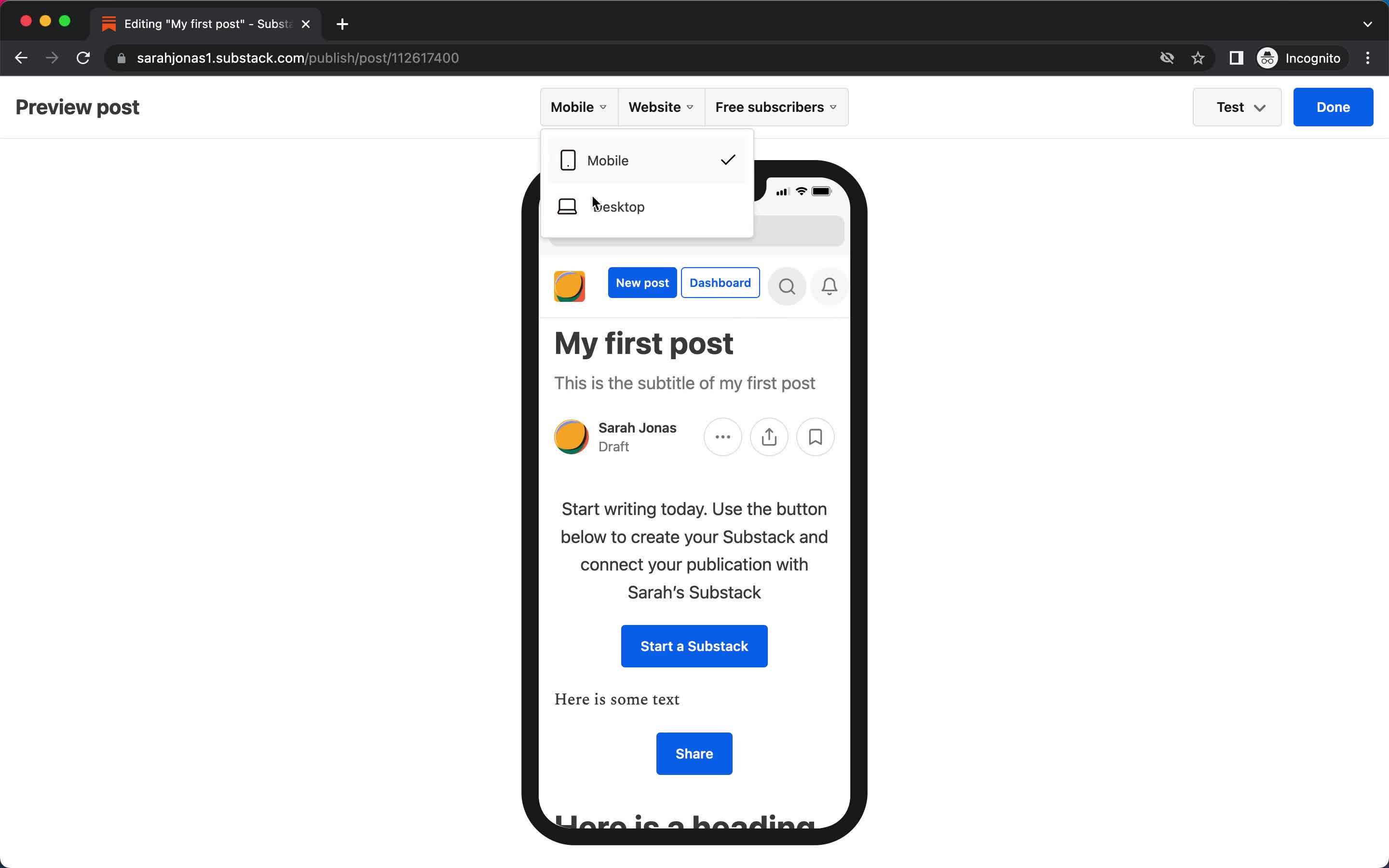Click the Test dropdown button
This screenshot has height=868, width=1389.
click(1237, 107)
